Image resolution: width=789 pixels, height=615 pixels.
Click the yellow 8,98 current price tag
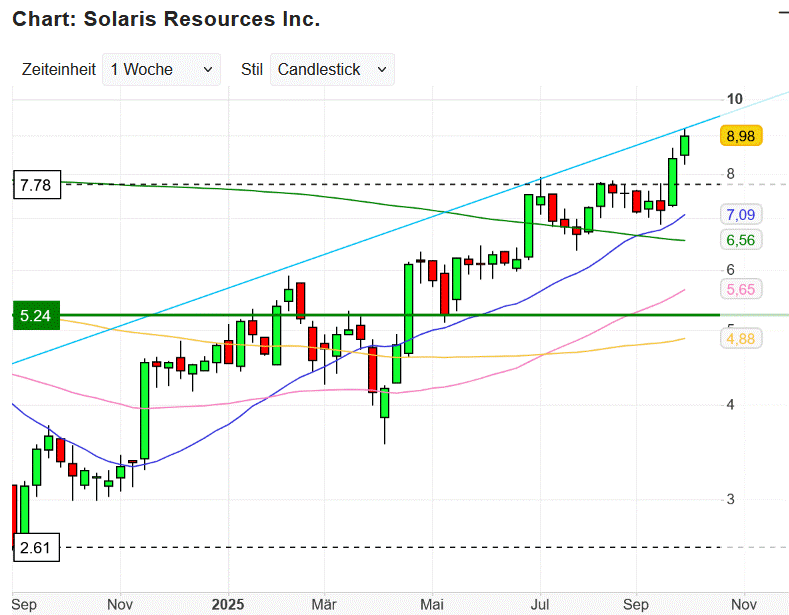coord(741,136)
